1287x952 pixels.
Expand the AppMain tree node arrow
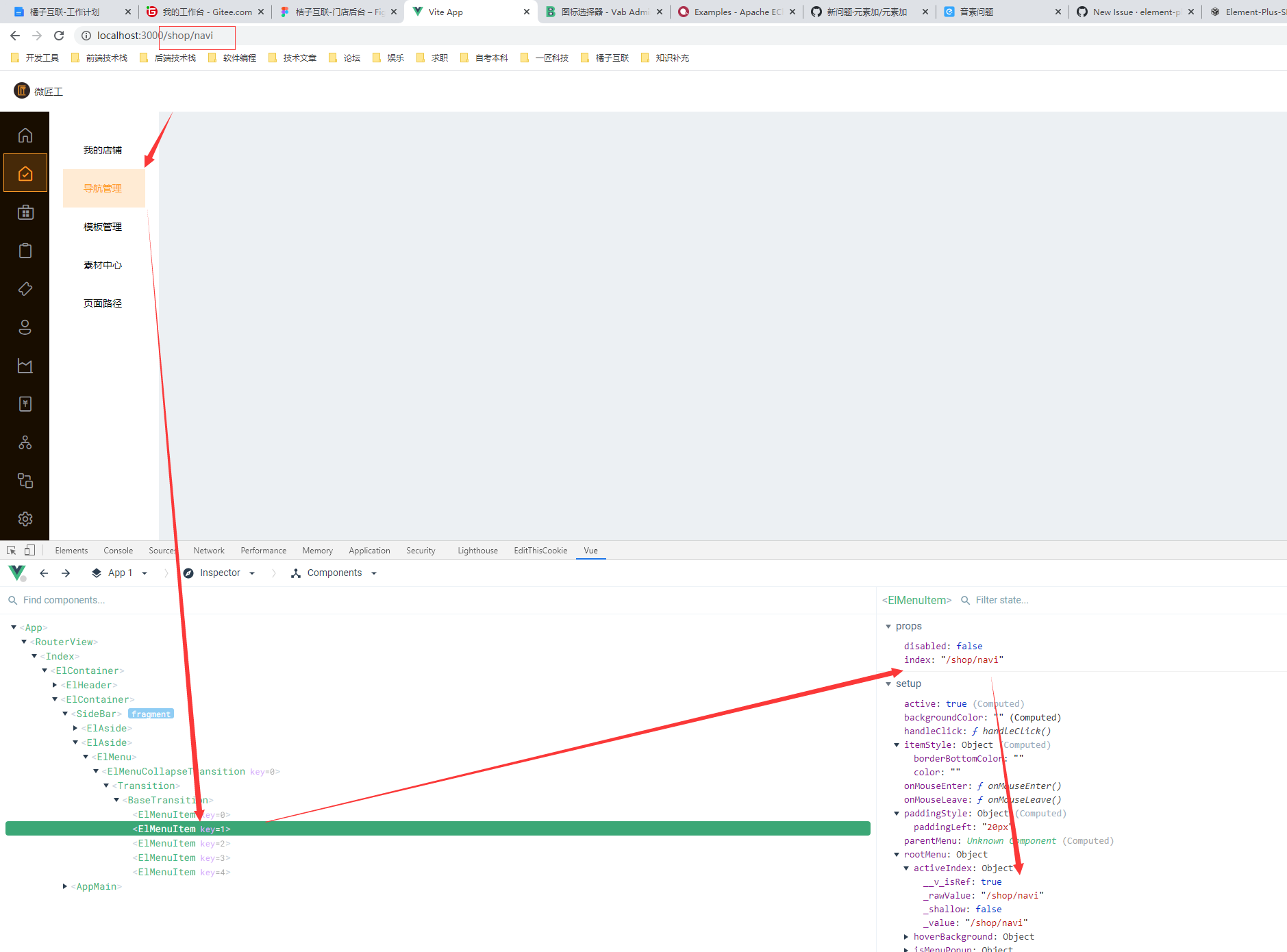tap(65, 886)
